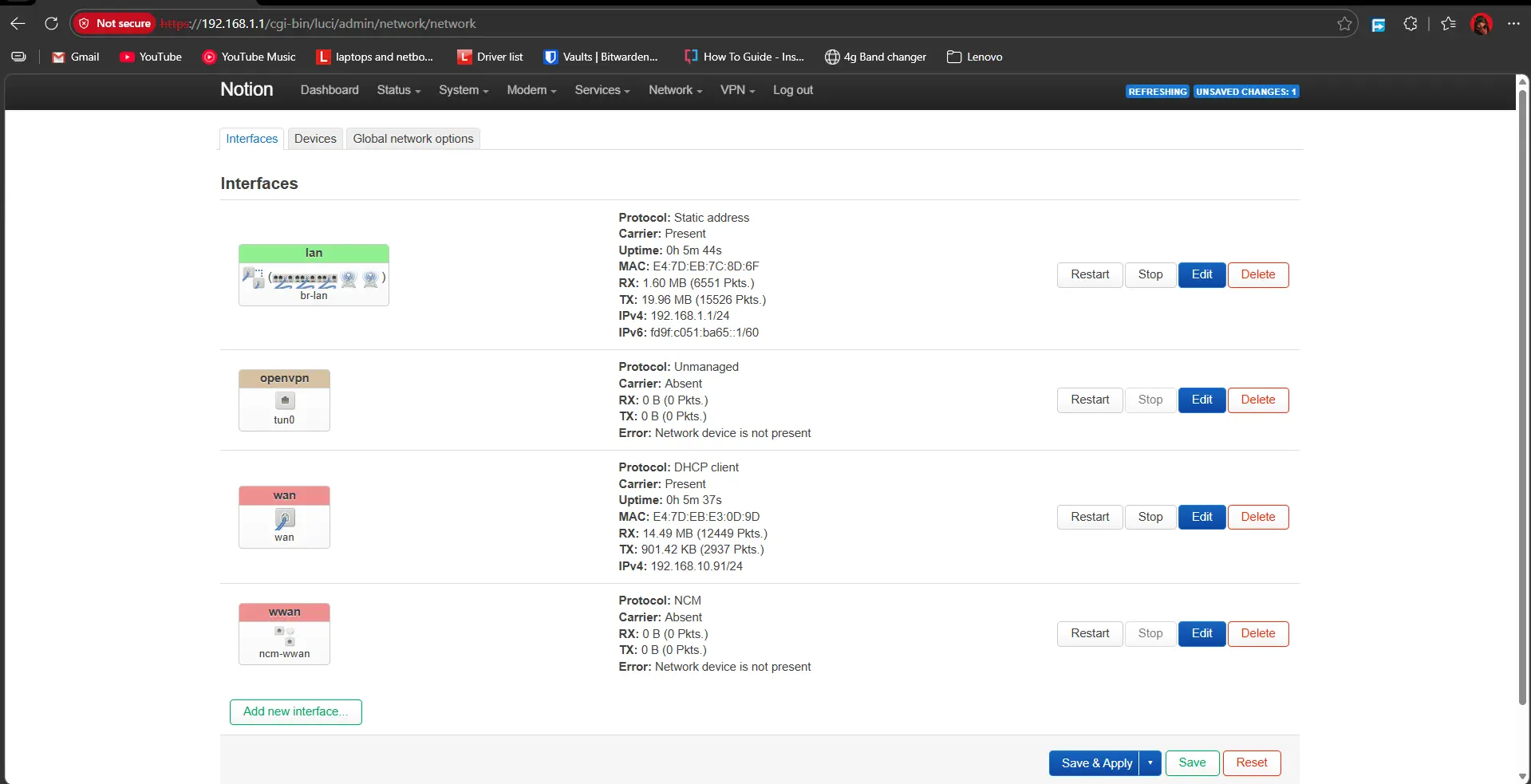Screen dimensions: 1531x784
Task: Click the Refreshing status badge
Action: tap(1158, 92)
